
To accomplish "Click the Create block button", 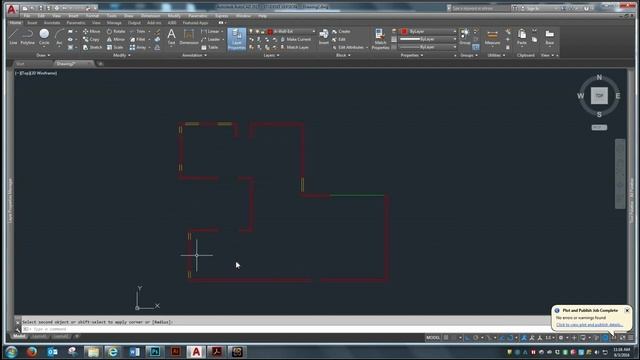I will coord(341,31).
